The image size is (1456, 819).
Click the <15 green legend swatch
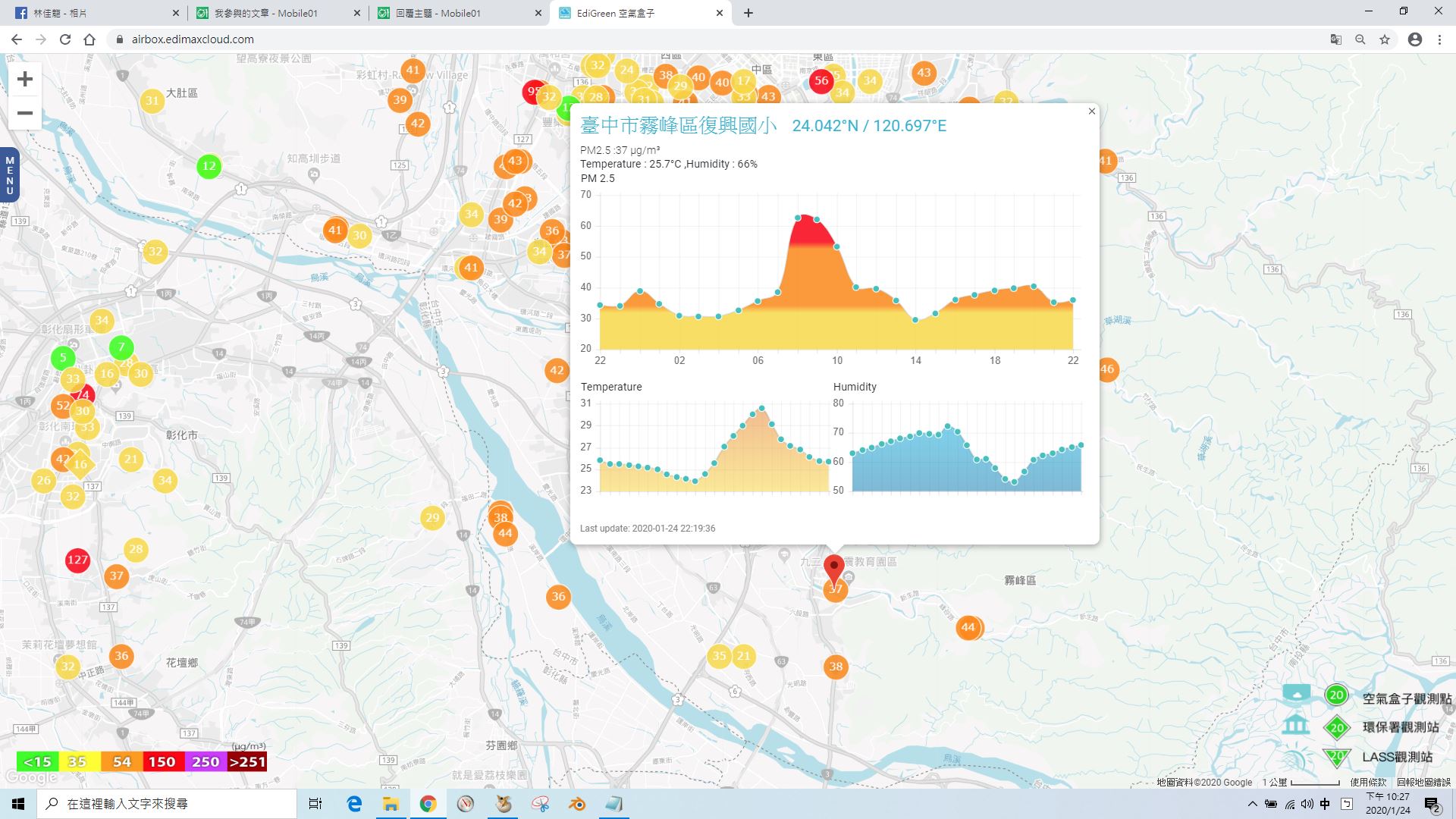37,761
